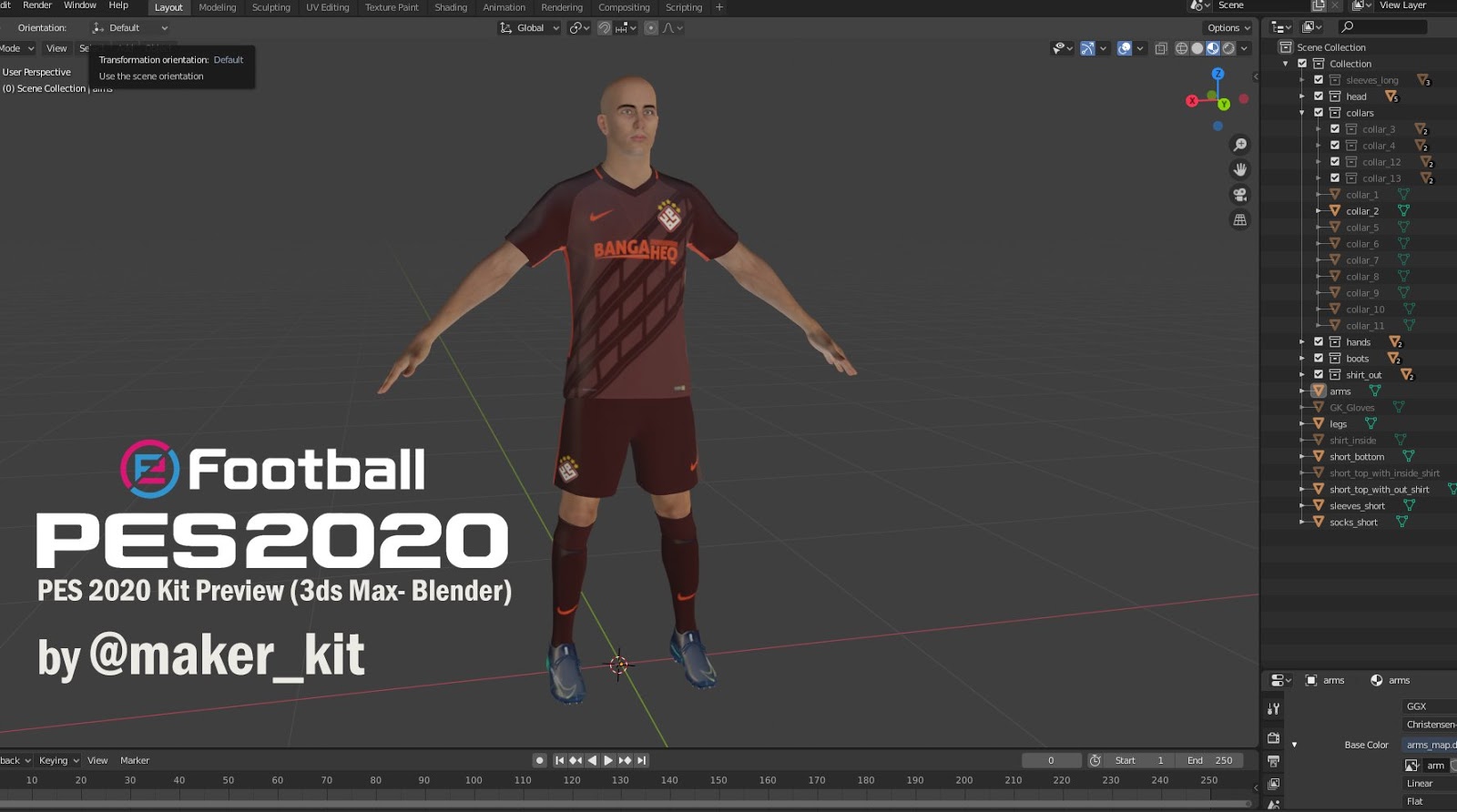Add a new workspace with plus icon
This screenshot has width=1457, height=812.
pos(718,7)
